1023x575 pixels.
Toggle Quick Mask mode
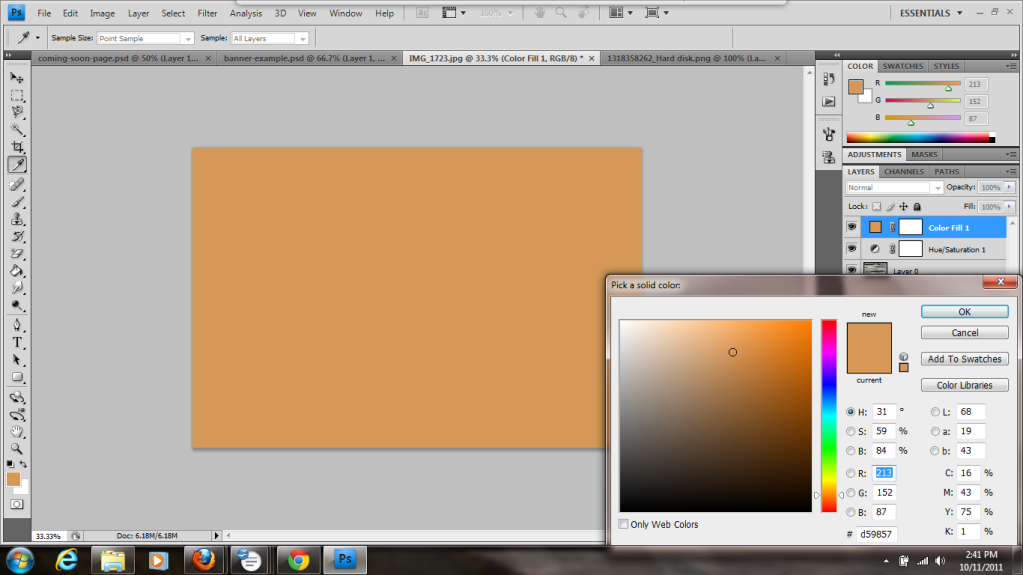tap(17, 505)
